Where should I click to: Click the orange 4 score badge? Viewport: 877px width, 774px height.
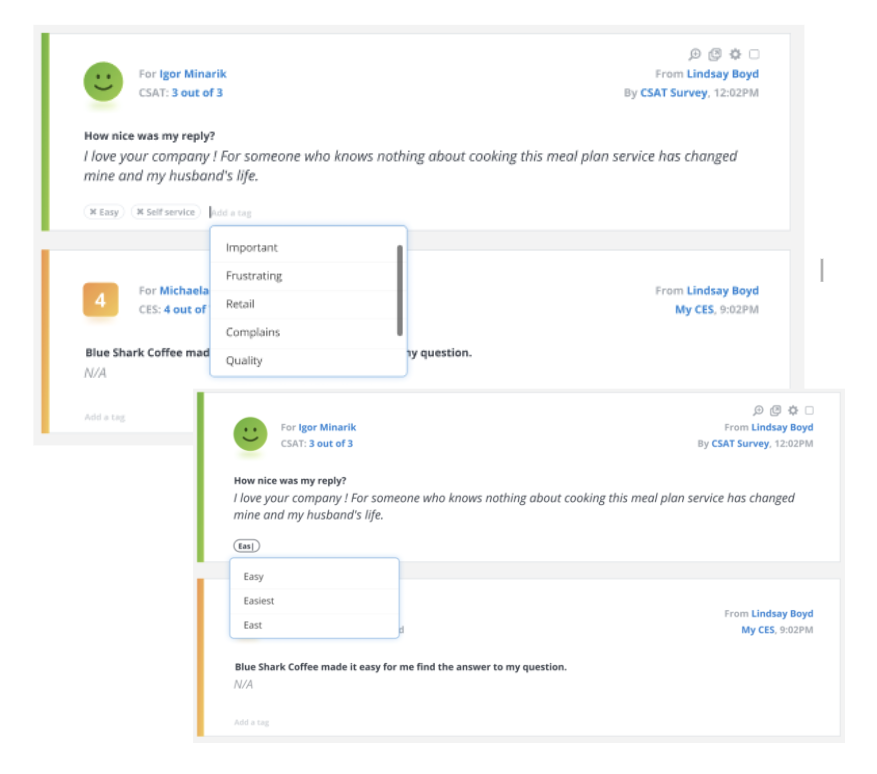(101, 300)
